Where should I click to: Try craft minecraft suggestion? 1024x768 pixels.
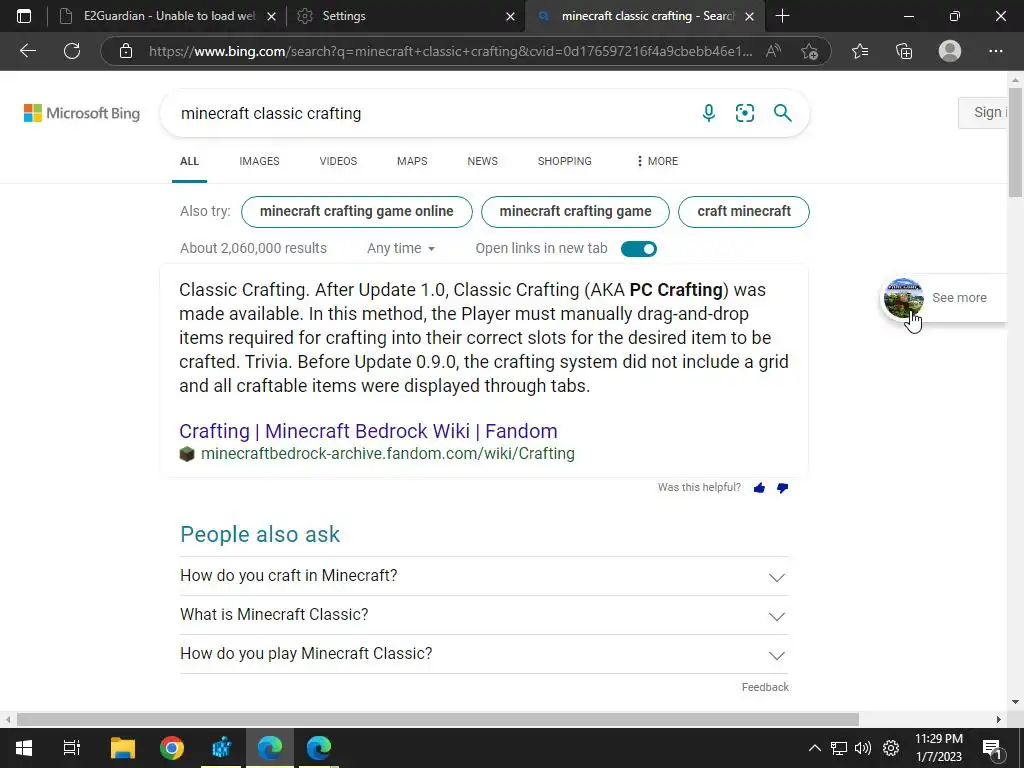pos(744,212)
